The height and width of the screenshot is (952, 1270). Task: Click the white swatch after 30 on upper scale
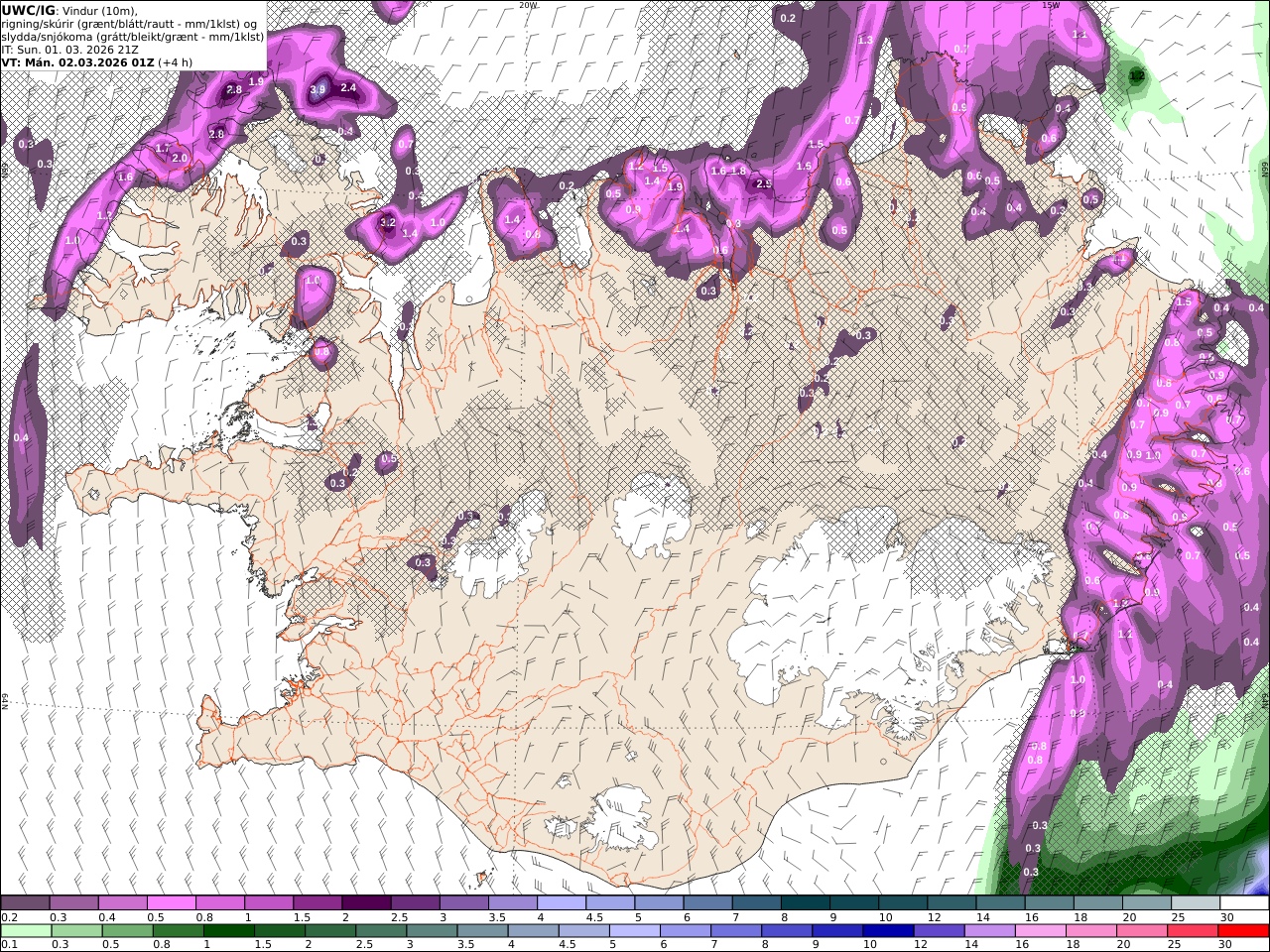click(x=1243, y=903)
